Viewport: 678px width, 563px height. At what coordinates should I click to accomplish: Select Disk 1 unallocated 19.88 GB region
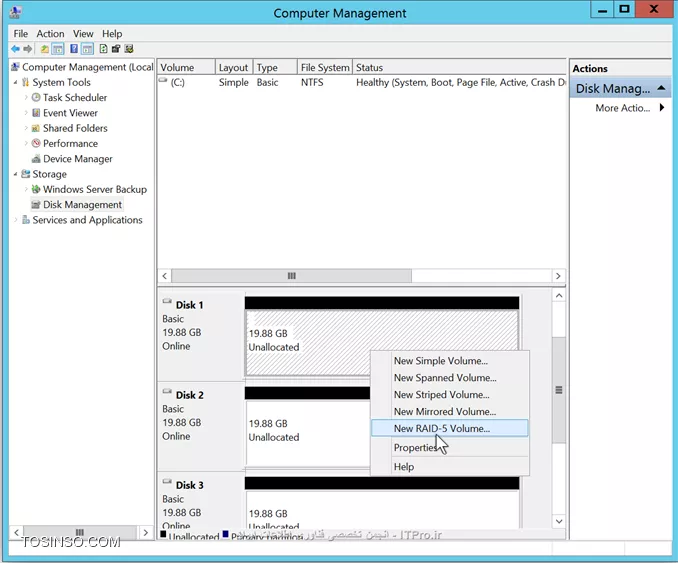coord(382,343)
